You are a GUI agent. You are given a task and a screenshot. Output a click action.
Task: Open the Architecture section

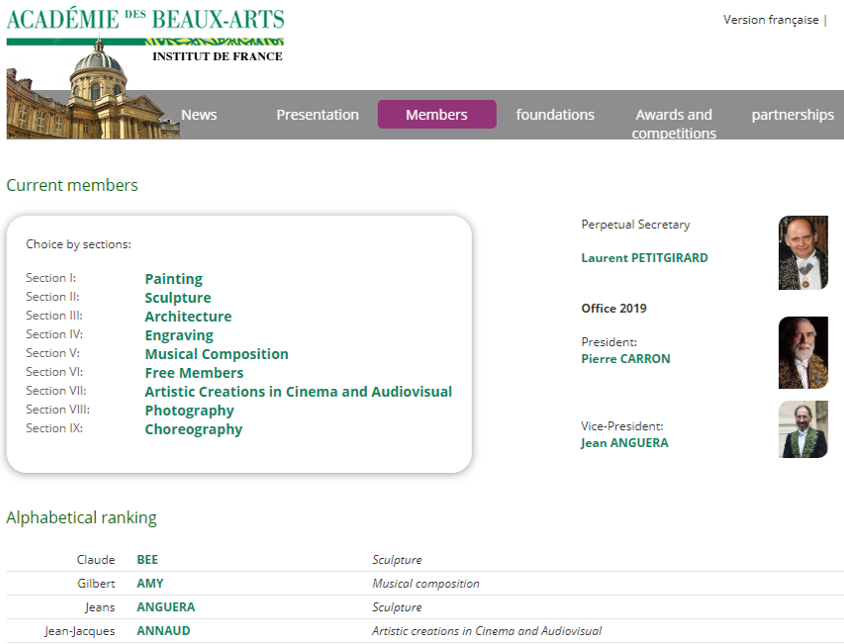point(188,317)
